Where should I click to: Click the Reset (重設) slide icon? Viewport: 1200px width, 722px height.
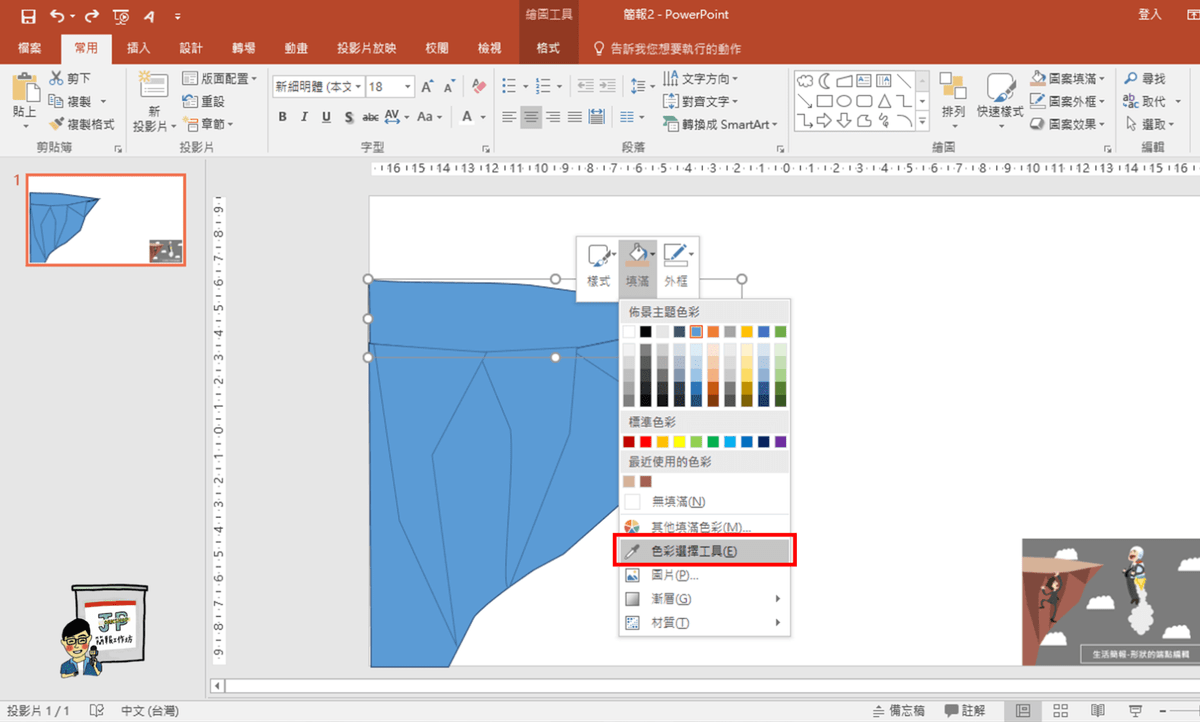coord(190,101)
